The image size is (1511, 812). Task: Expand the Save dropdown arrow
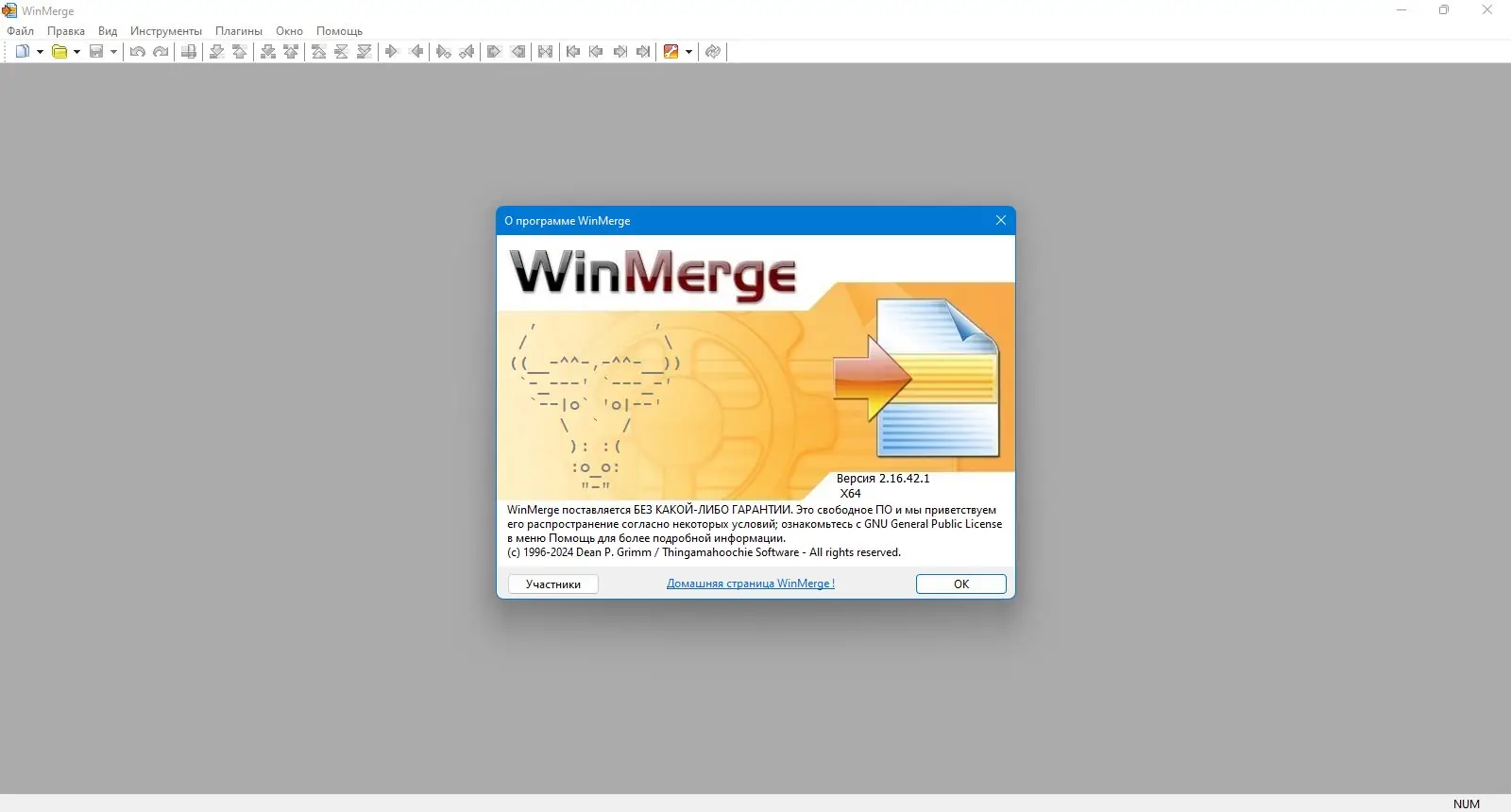tap(113, 52)
